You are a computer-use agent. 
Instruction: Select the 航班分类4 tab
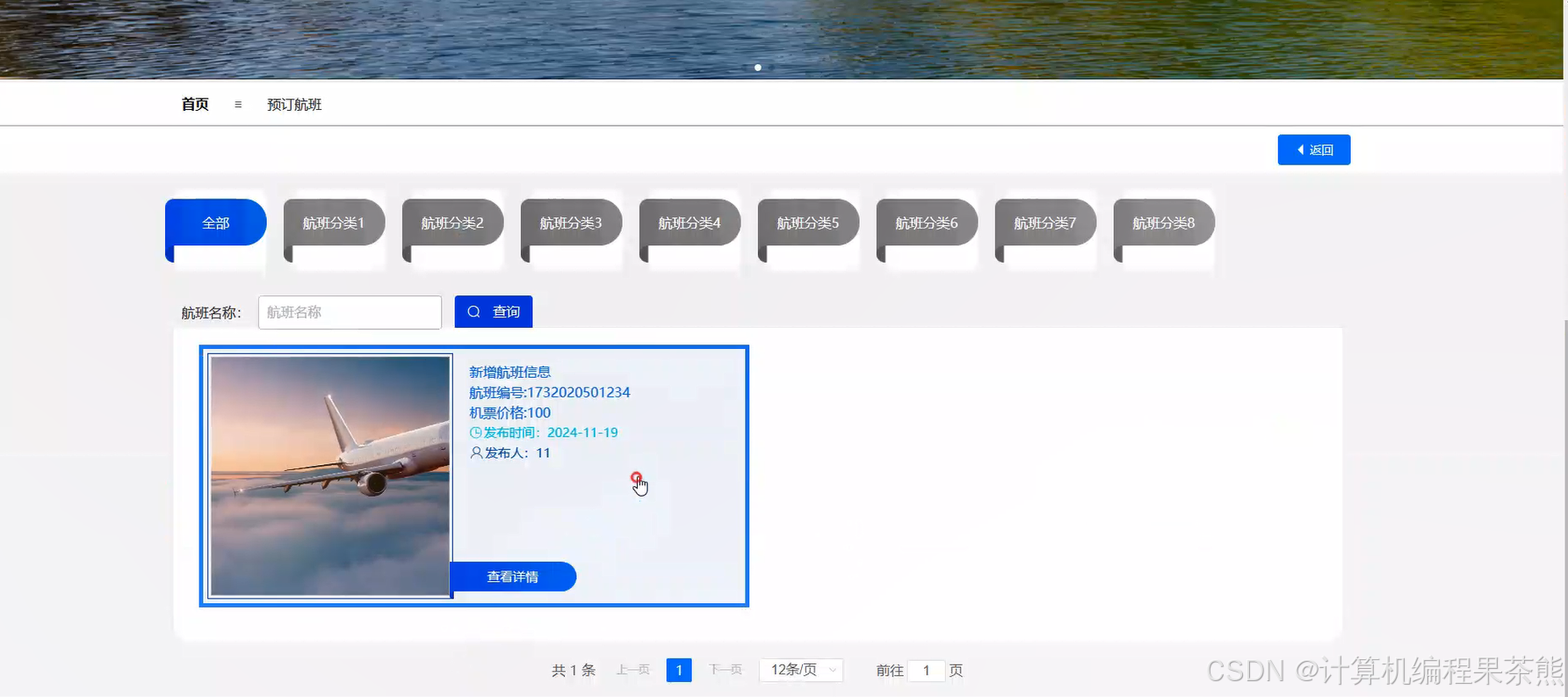[690, 223]
